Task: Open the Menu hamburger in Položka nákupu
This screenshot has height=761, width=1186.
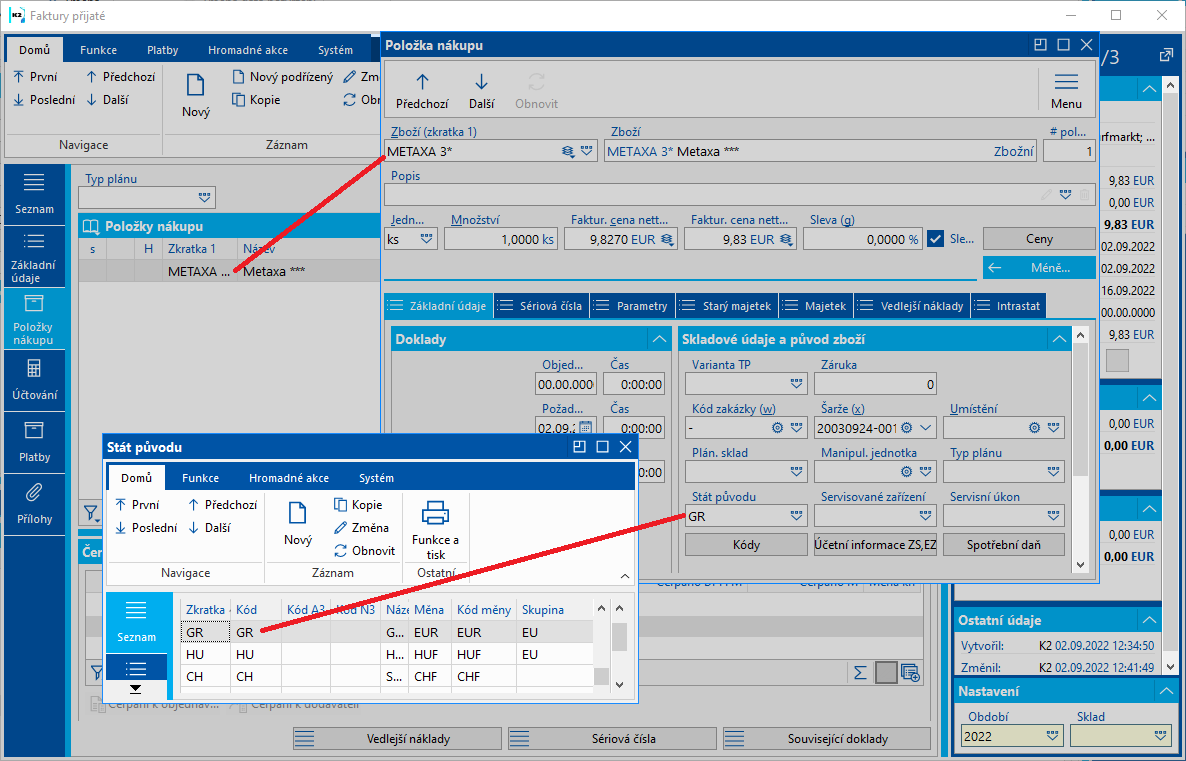Action: (1066, 82)
